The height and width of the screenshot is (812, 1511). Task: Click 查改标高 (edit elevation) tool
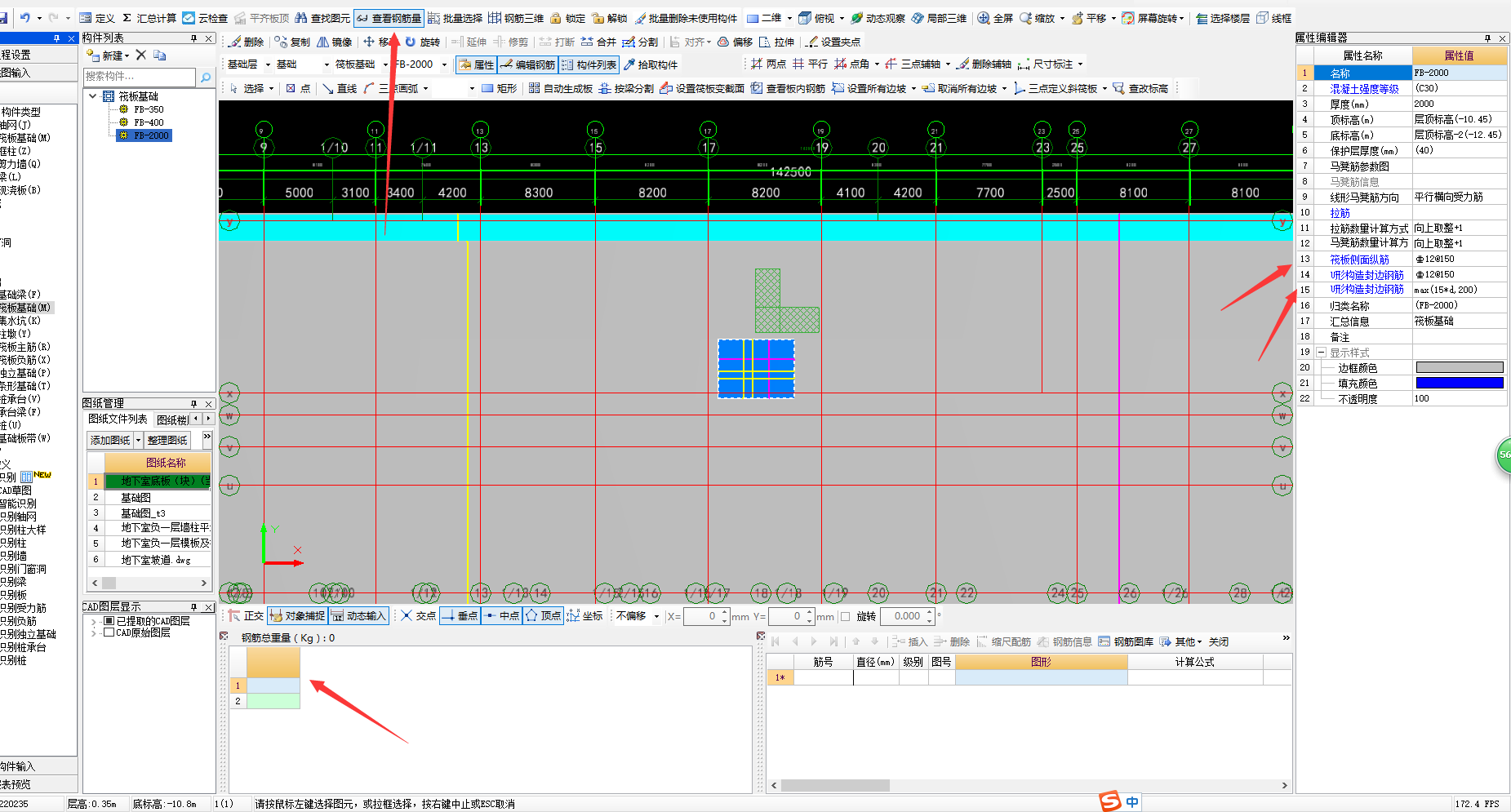tap(1140, 88)
